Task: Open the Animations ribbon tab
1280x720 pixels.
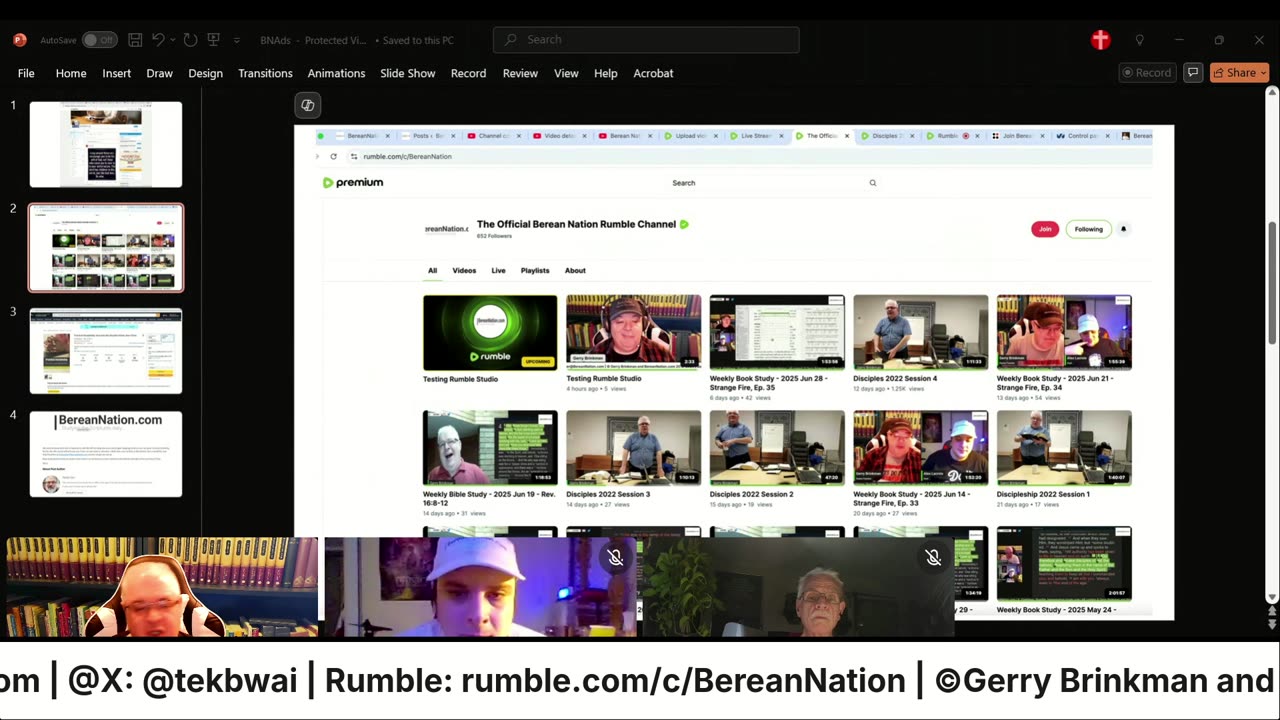Action: [x=336, y=73]
